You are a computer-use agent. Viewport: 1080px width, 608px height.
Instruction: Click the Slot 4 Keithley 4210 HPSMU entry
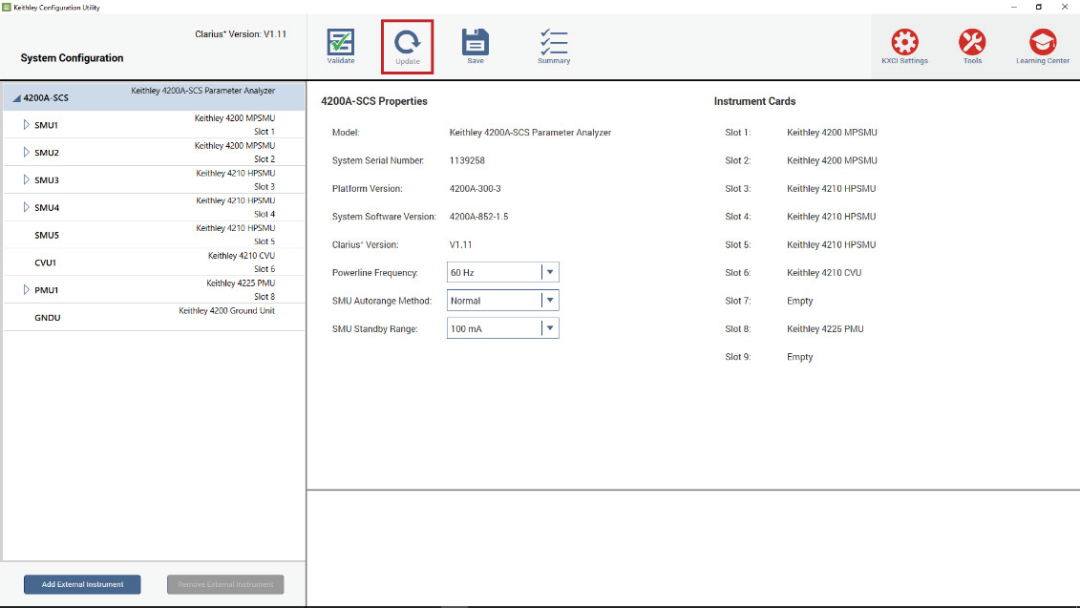coord(831,217)
